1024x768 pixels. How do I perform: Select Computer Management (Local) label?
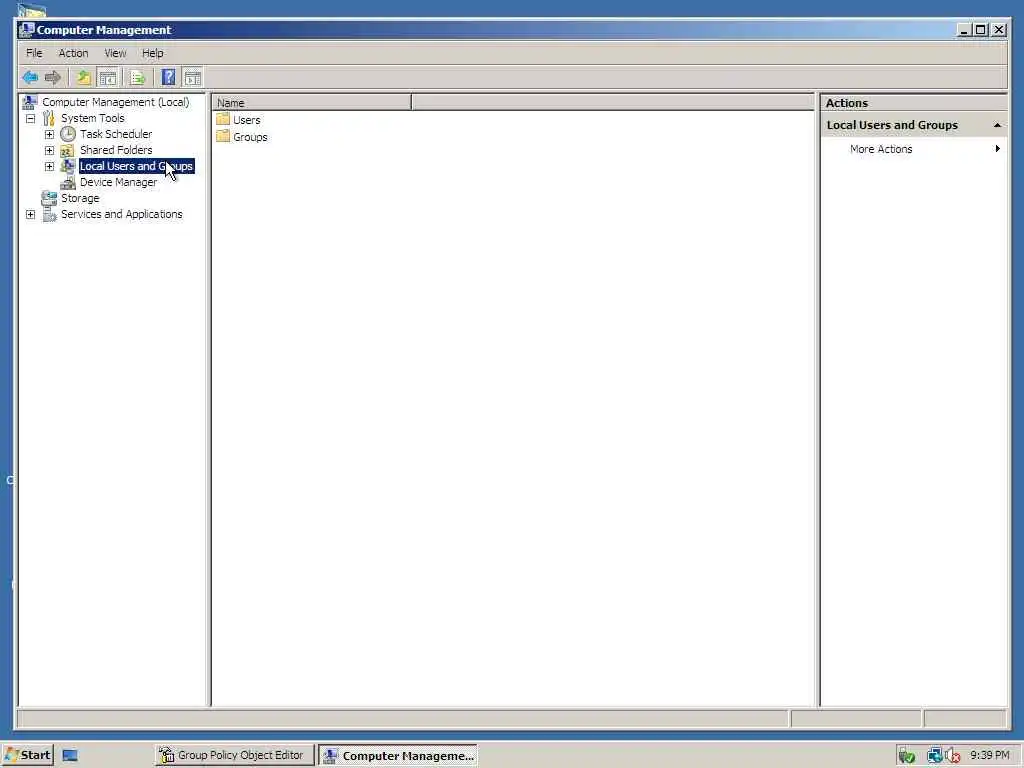click(x=116, y=102)
